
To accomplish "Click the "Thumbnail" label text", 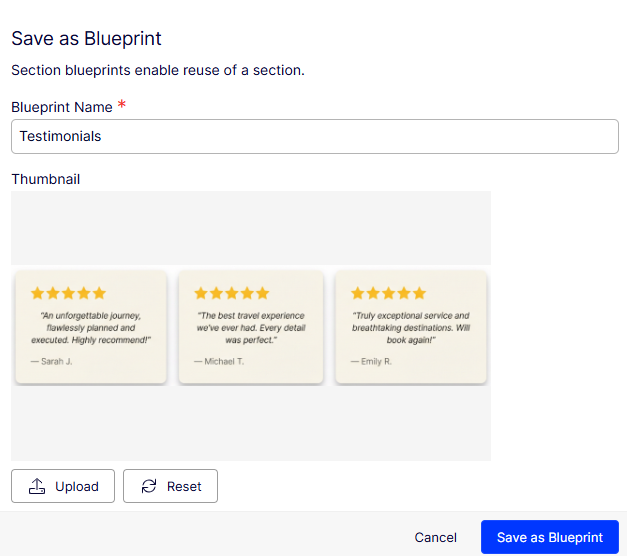I will click(x=46, y=179).
